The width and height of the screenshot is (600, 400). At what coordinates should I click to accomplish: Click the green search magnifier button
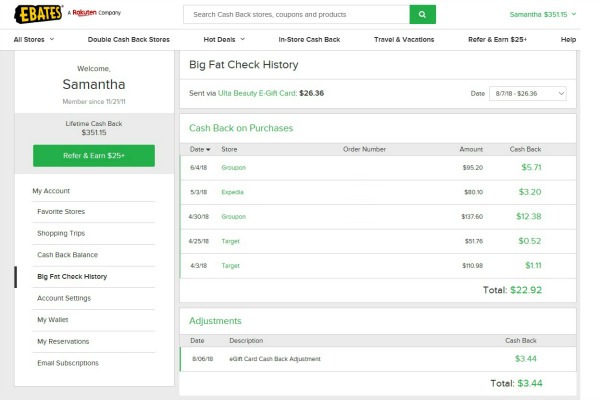(422, 15)
